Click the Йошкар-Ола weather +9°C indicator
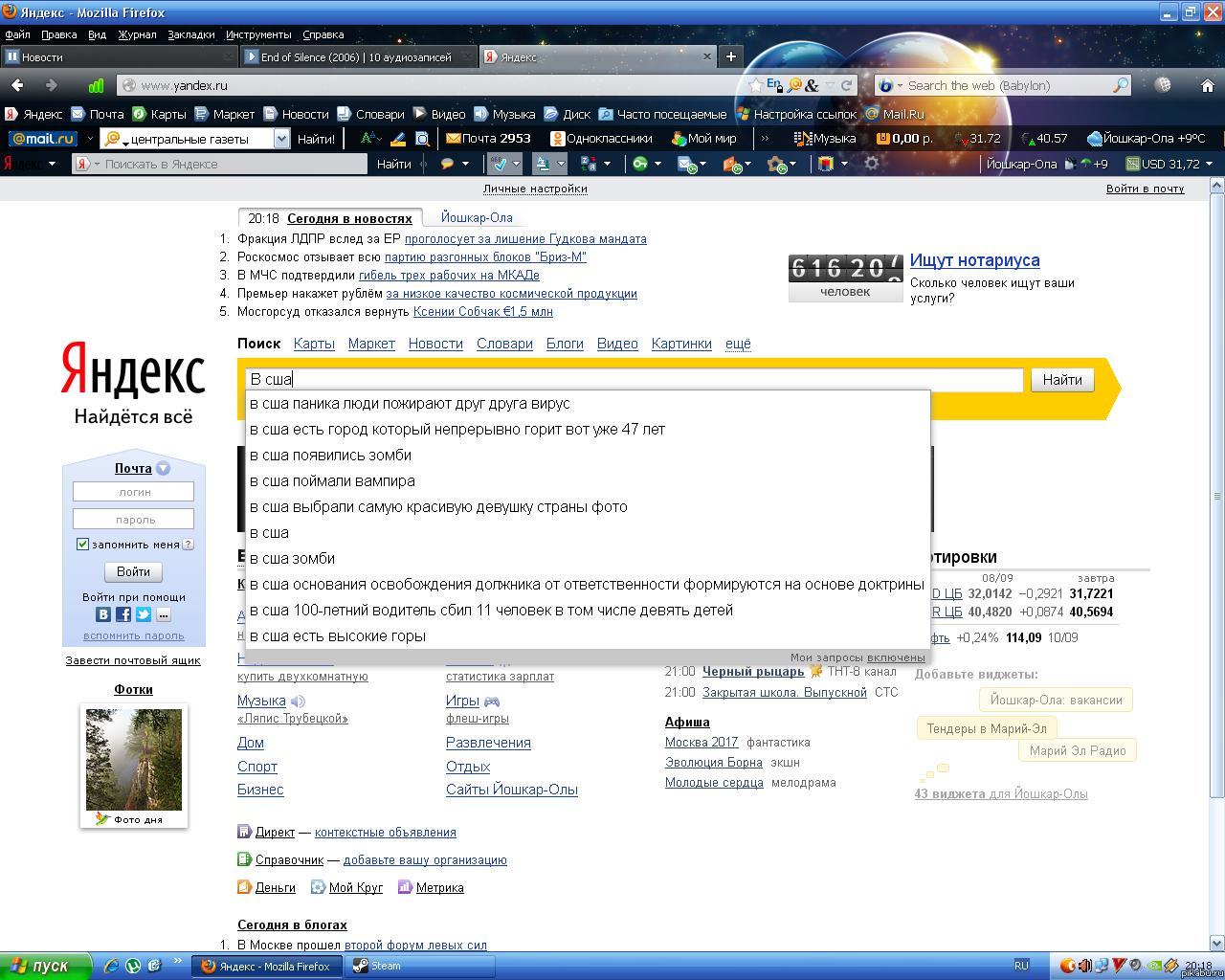1225x980 pixels. click(1146, 138)
